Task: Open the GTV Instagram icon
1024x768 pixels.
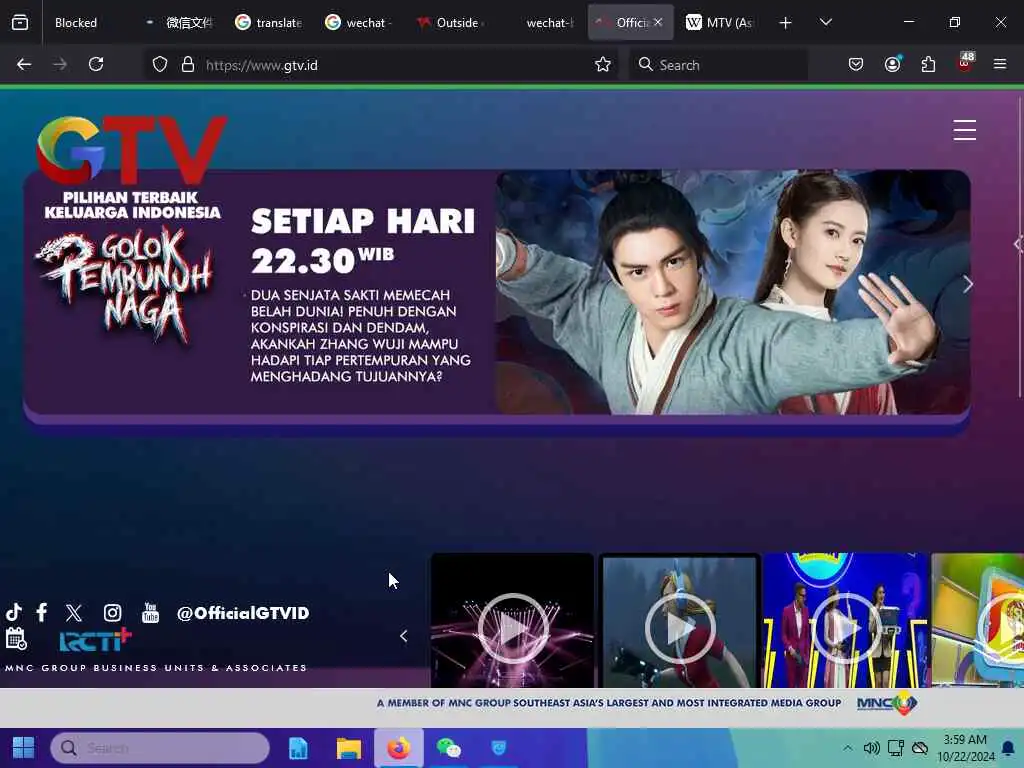Action: click(112, 613)
